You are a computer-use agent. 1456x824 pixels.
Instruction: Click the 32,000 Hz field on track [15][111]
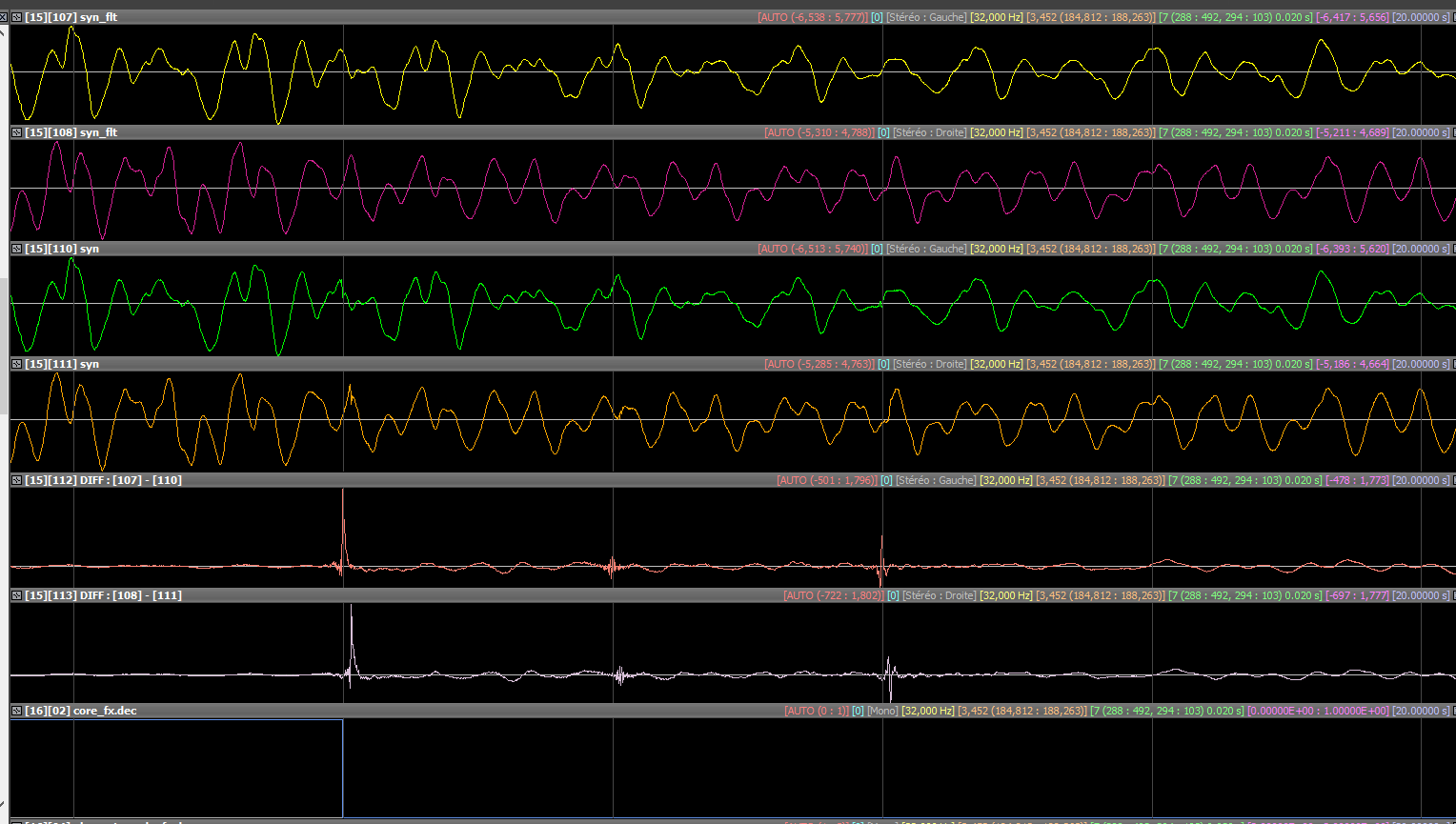(x=997, y=364)
